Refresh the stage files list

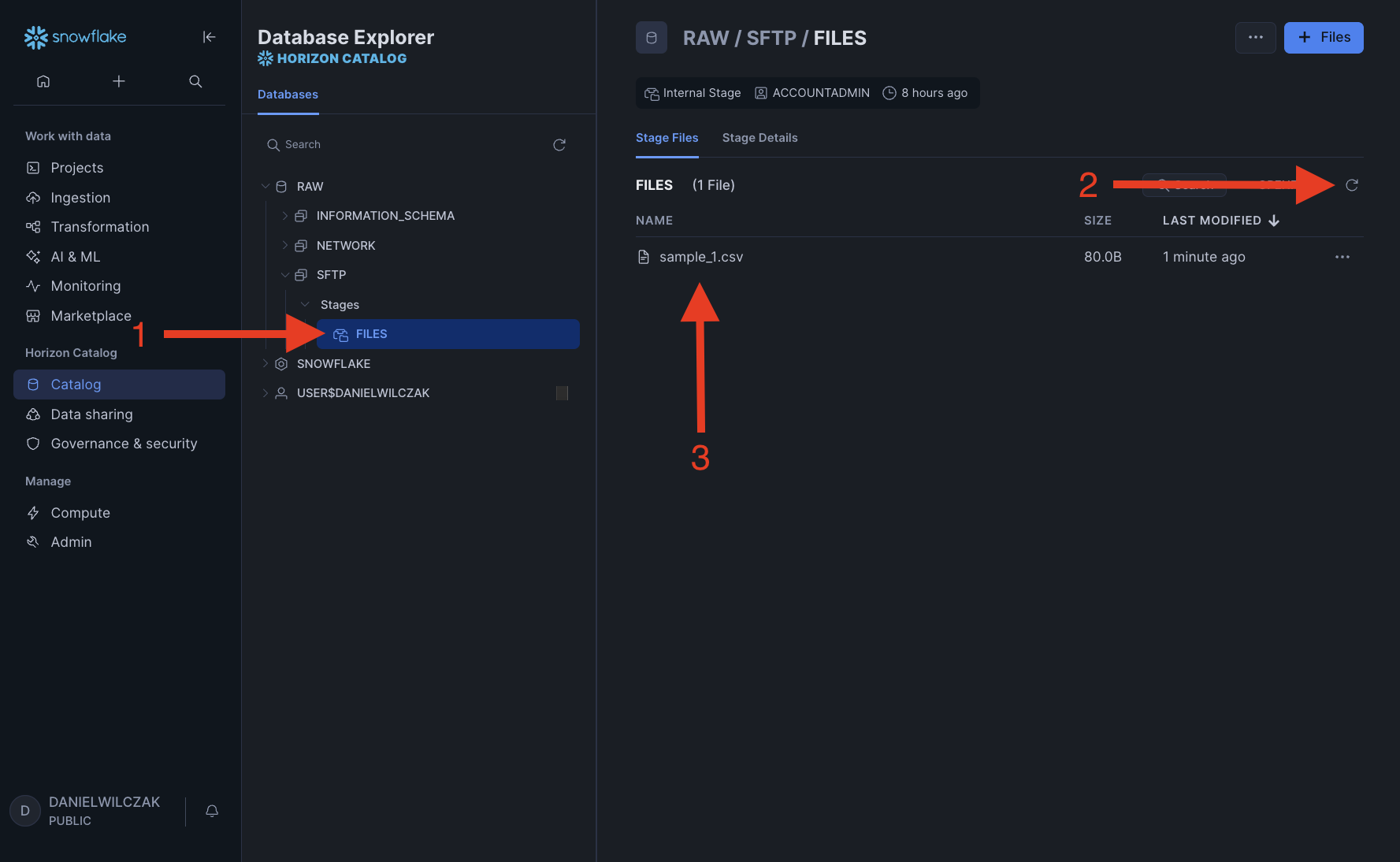click(1352, 185)
